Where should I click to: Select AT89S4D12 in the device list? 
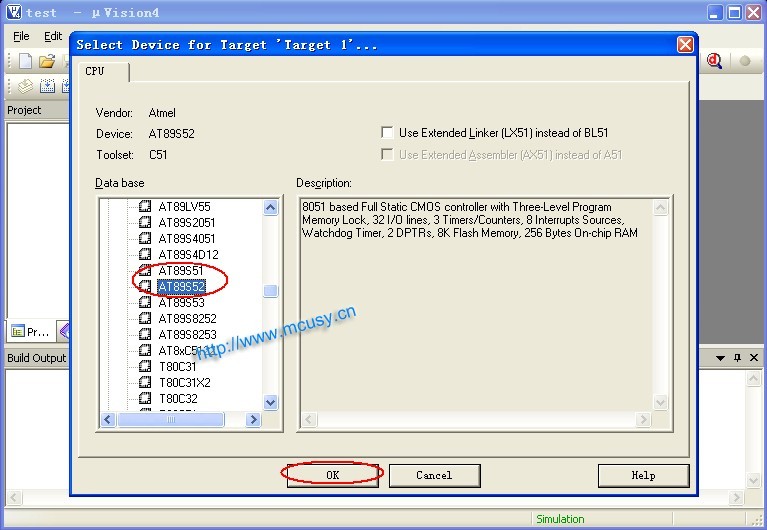tap(188, 255)
